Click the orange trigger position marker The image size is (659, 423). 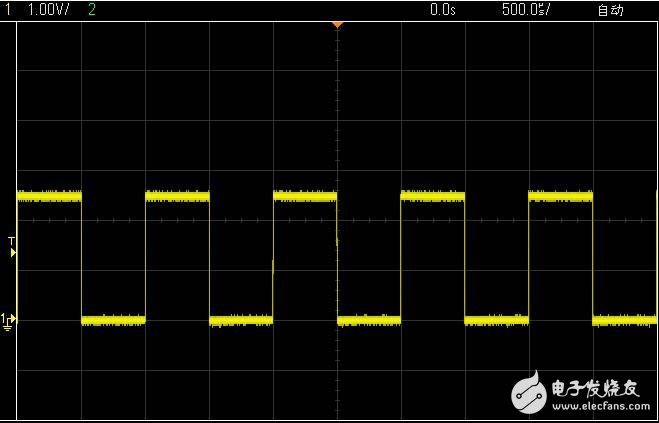pyautogui.click(x=337, y=23)
